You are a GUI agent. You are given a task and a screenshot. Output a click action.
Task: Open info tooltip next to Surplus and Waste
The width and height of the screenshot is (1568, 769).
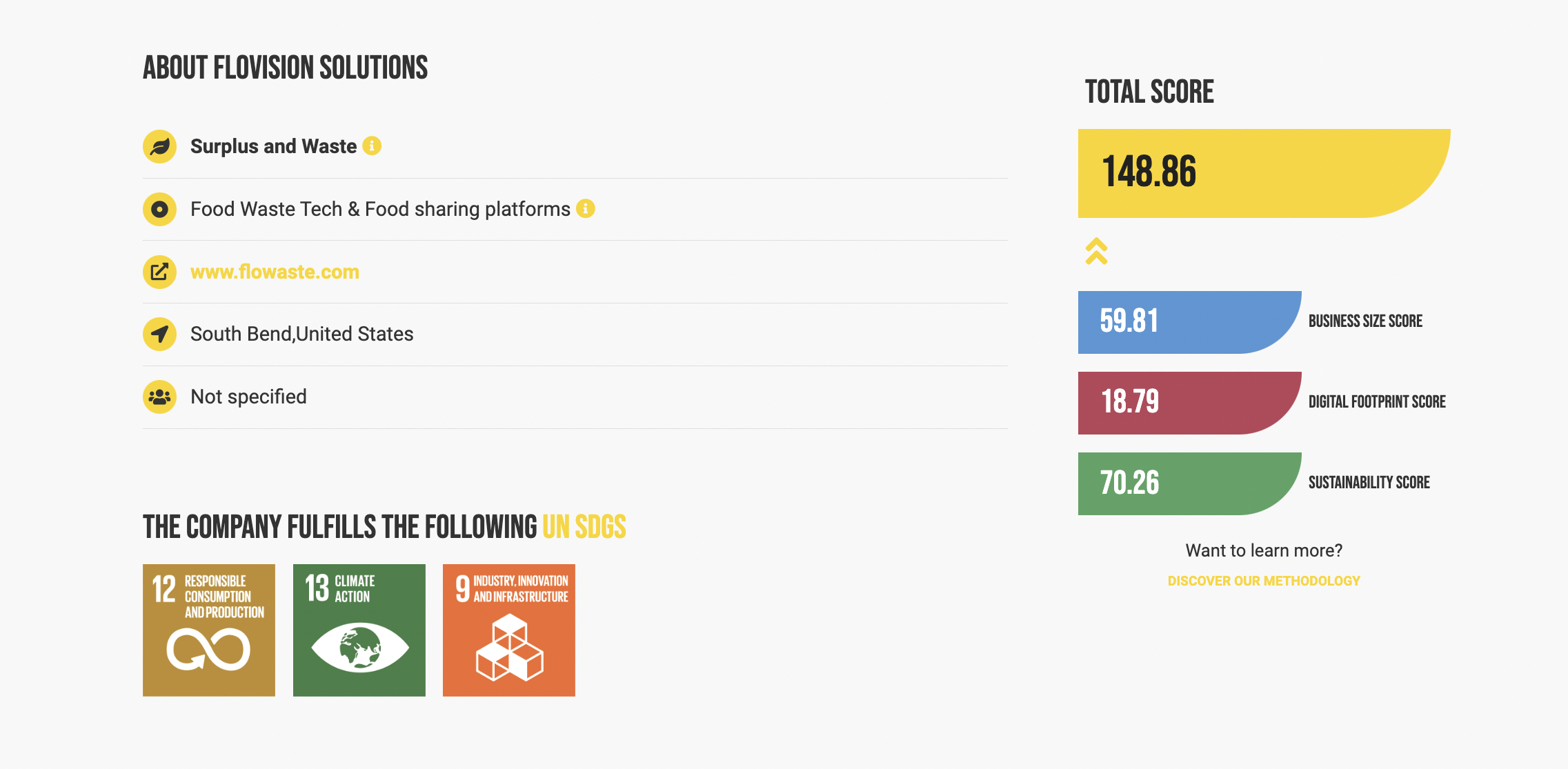tap(372, 146)
